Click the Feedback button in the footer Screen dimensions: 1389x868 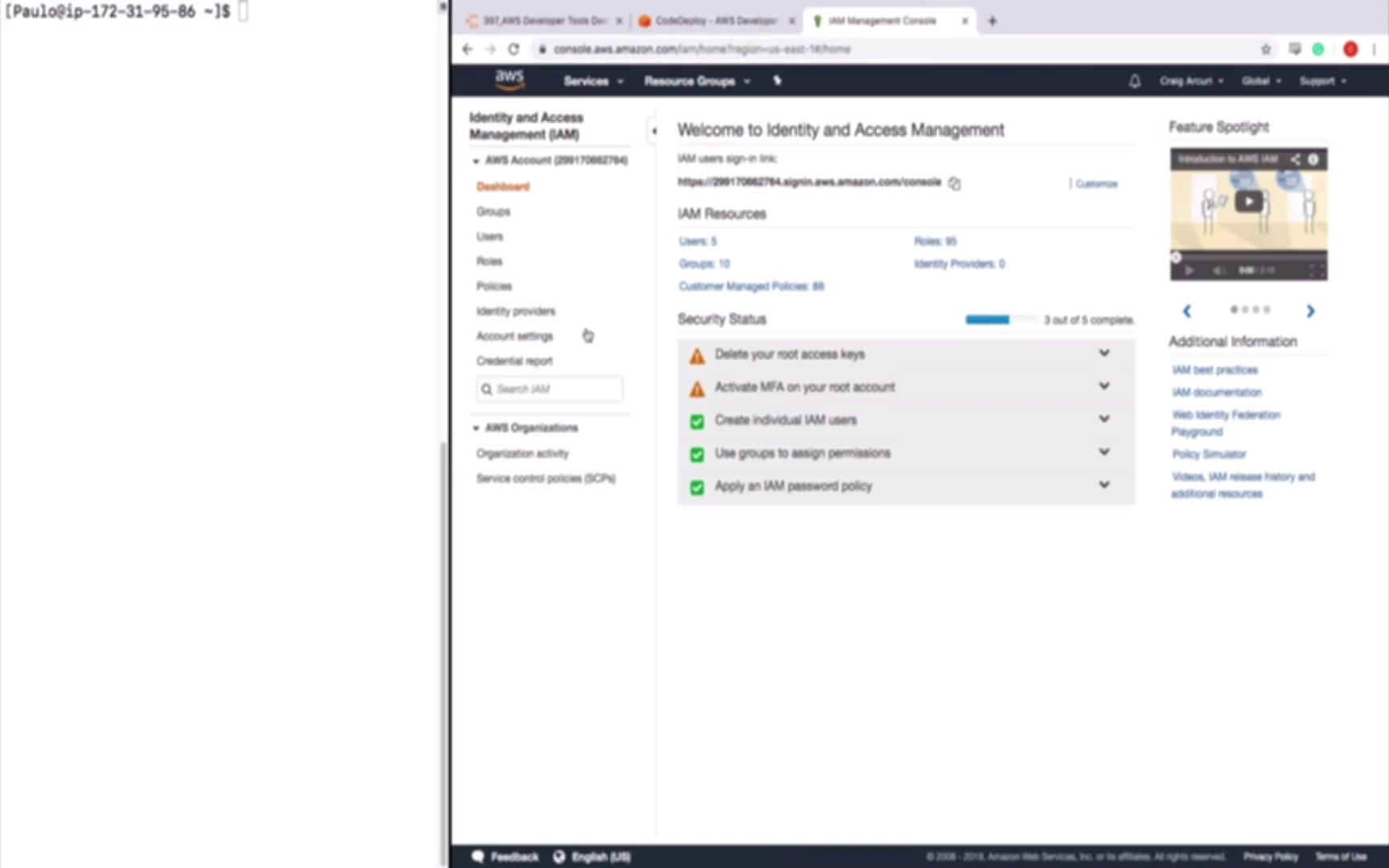click(506, 857)
